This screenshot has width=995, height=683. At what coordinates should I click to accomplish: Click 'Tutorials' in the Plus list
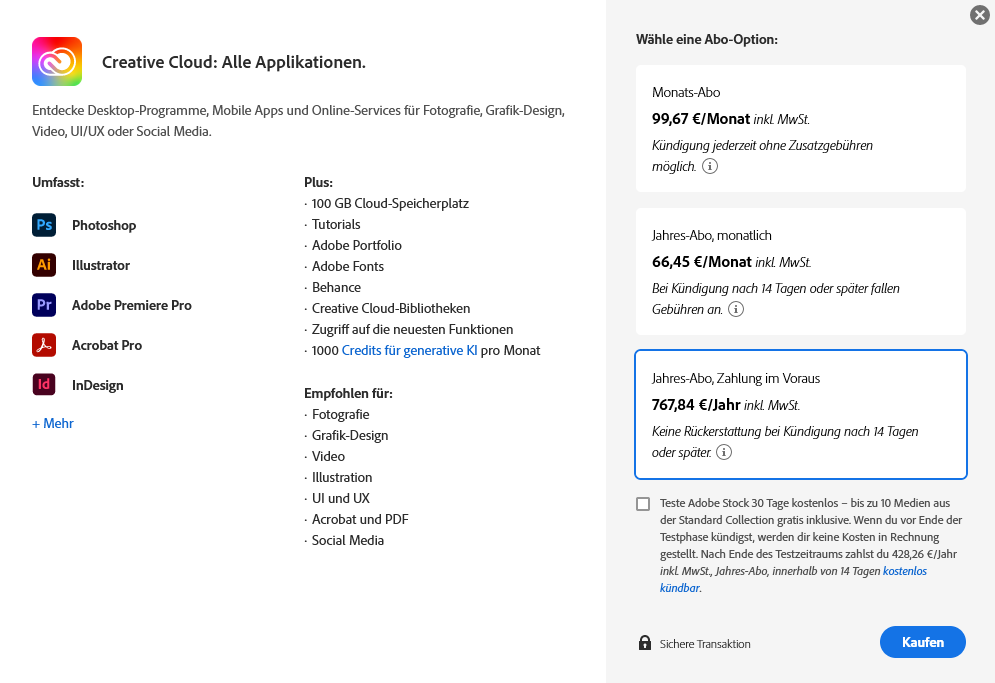[x=336, y=225]
